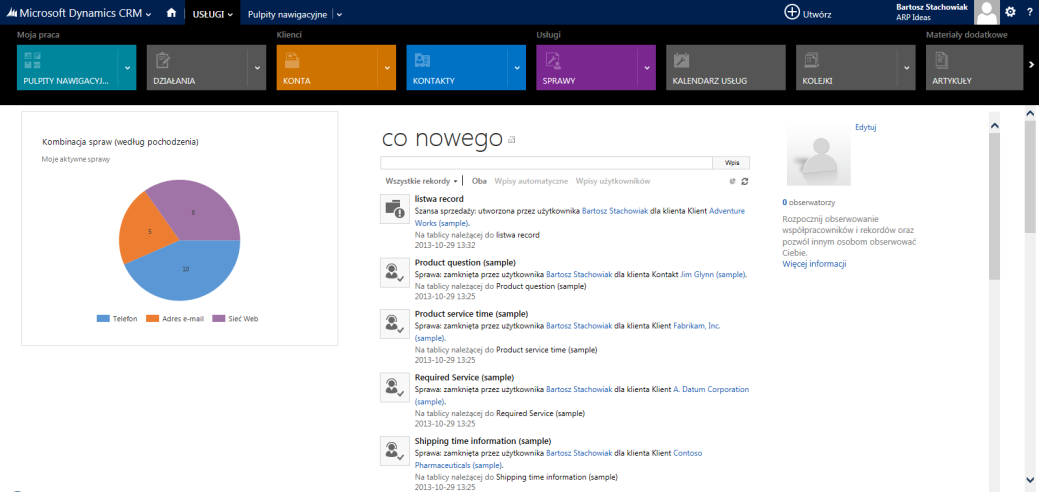Expand dropdown arrow on Kolejki tile
Screen dimensions: 1039x492
point(907,68)
